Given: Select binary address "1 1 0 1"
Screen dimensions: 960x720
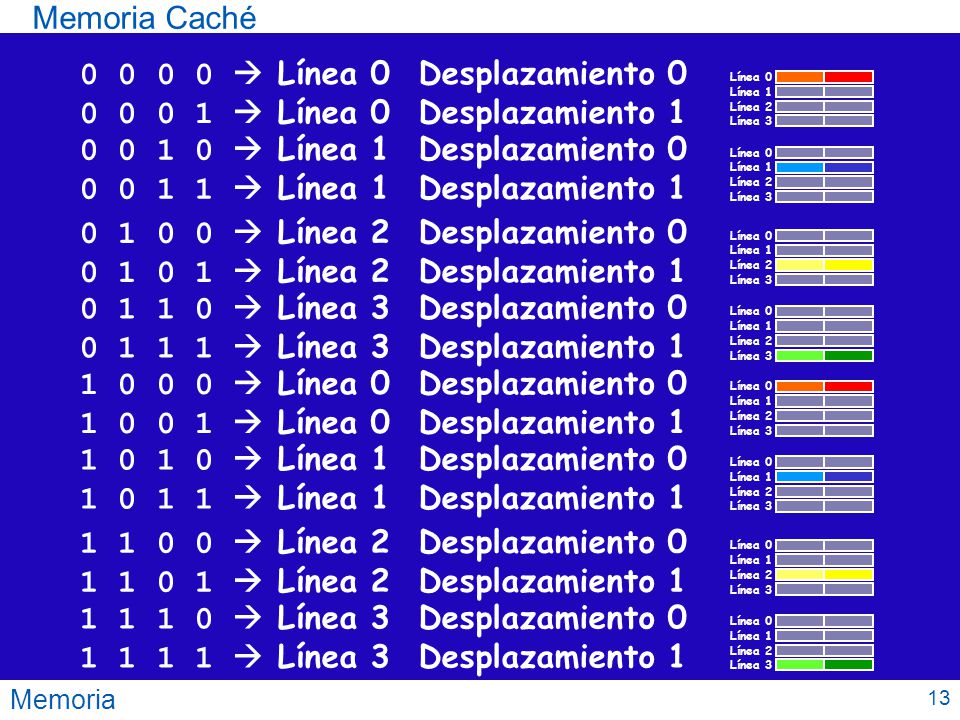Looking at the screenshot, I should pyautogui.click(x=146, y=582).
